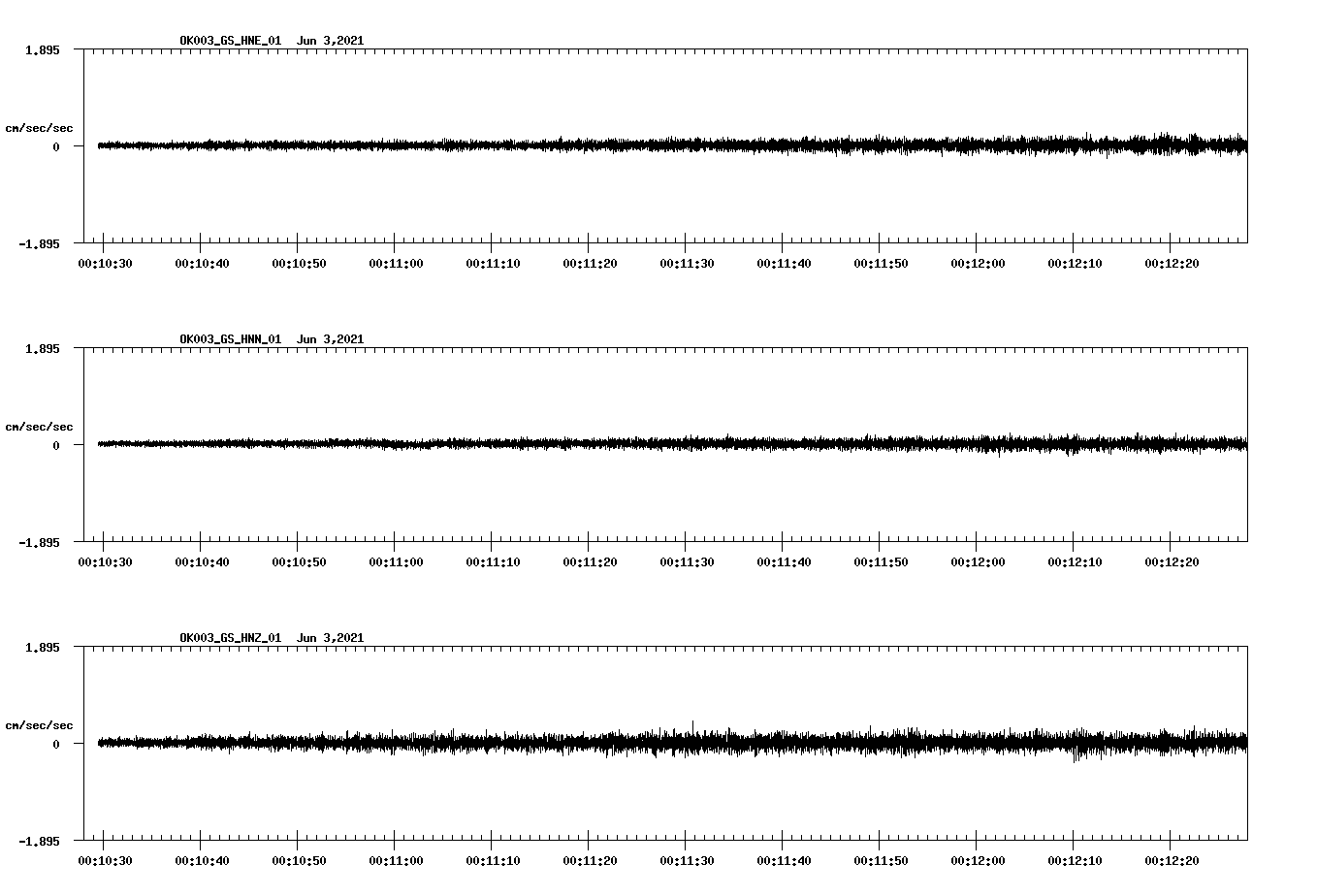
Task: Click the 00:10:30 time label under HNE plot
Action: tap(105, 264)
